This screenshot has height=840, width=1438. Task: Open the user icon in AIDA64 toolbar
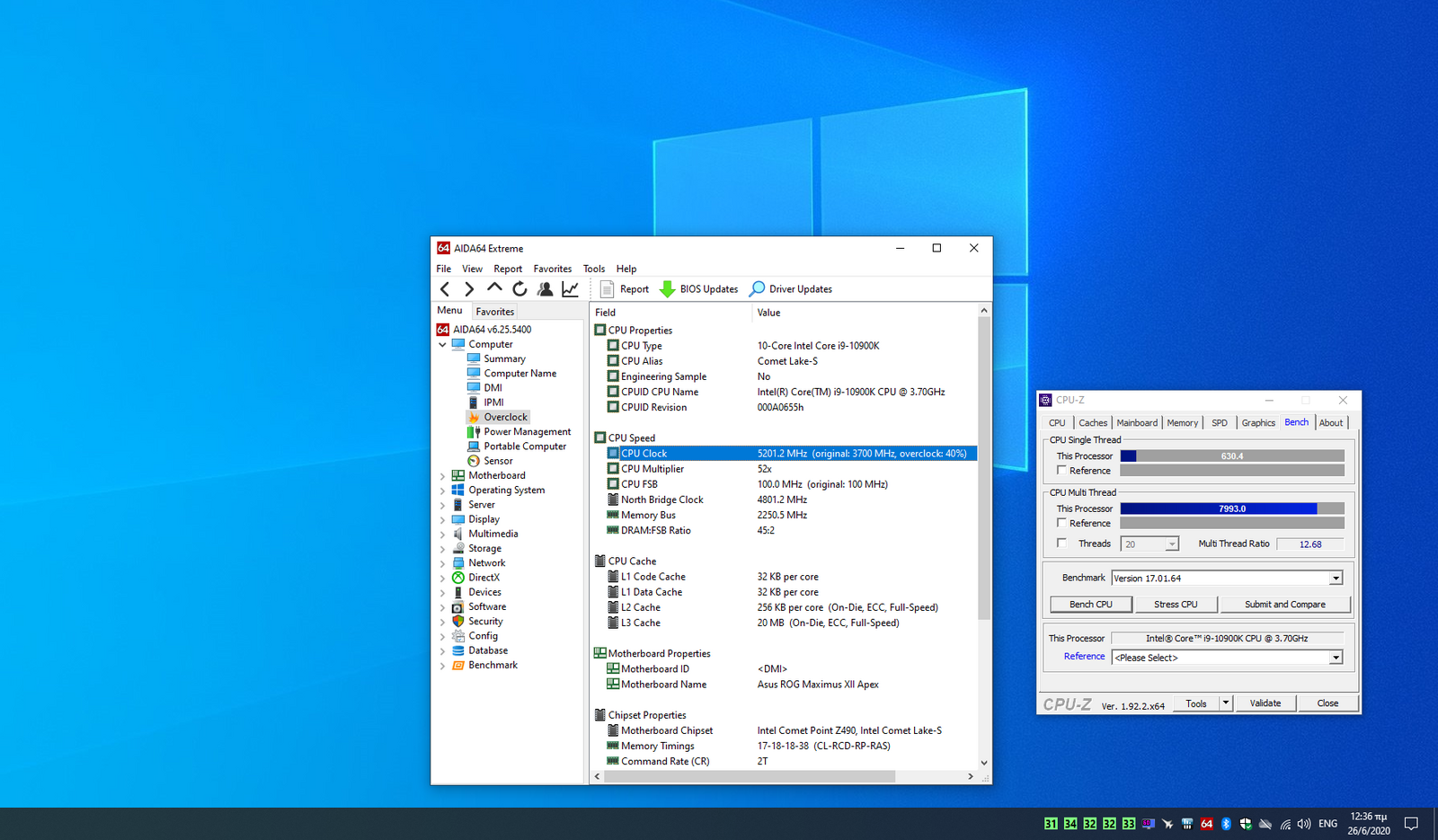click(545, 288)
